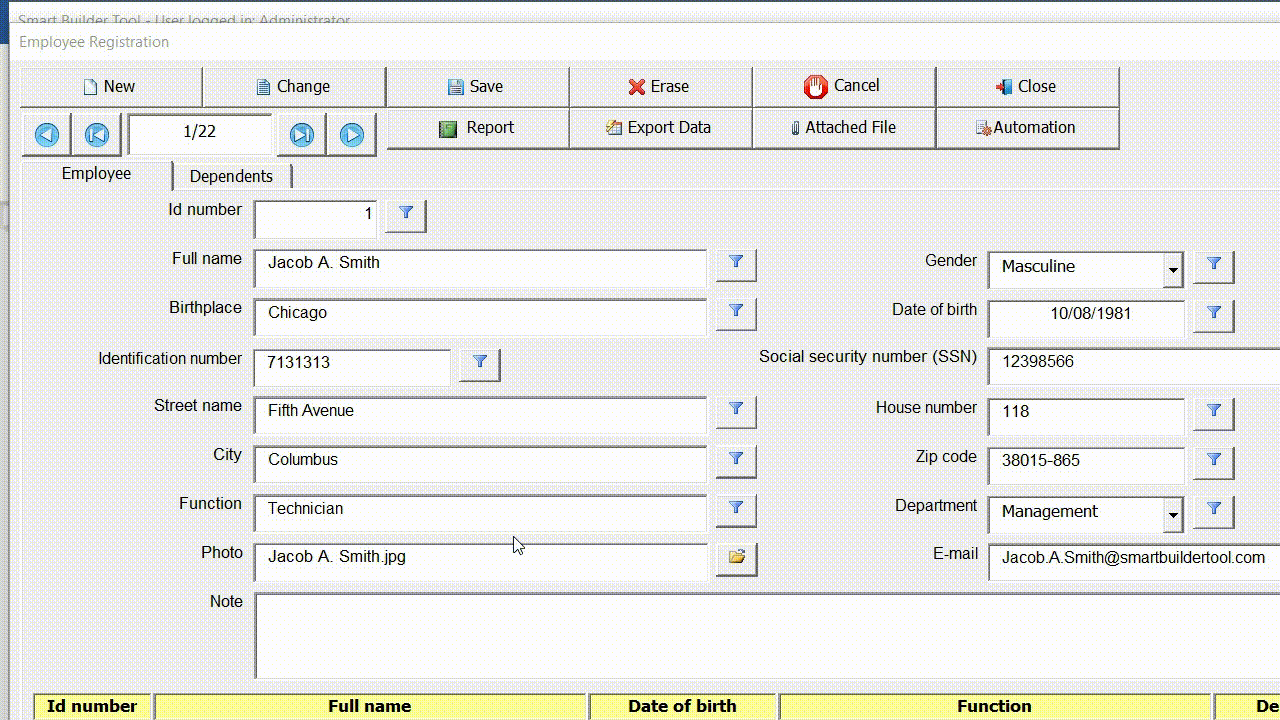This screenshot has height=720, width=1280.
Task: Click the Export Data button
Action: tap(659, 127)
